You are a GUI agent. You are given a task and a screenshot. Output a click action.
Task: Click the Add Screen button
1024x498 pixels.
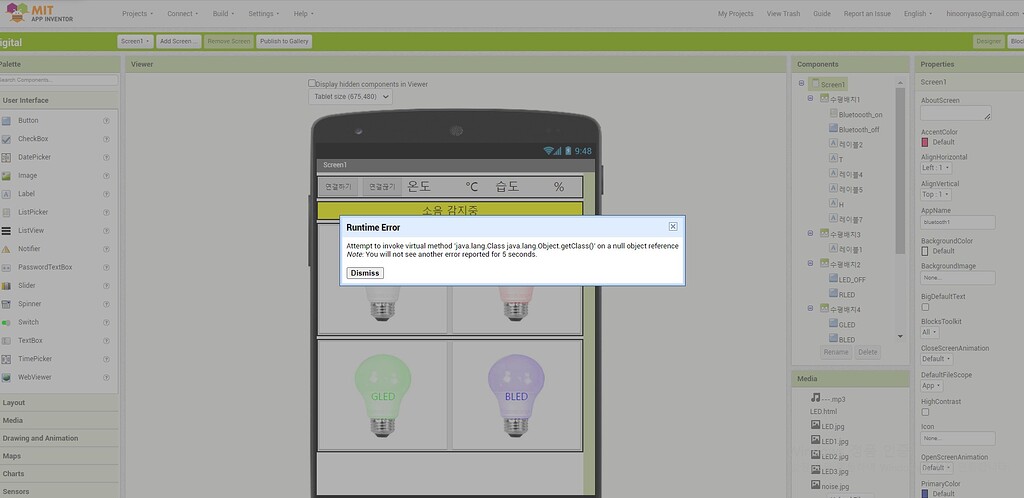tap(179, 41)
